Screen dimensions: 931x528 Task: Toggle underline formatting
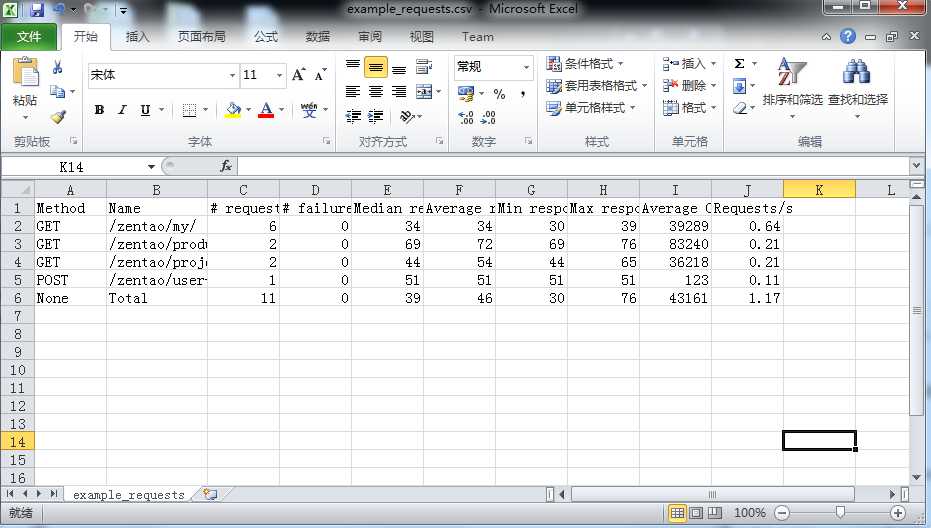pyautogui.click(x=145, y=110)
